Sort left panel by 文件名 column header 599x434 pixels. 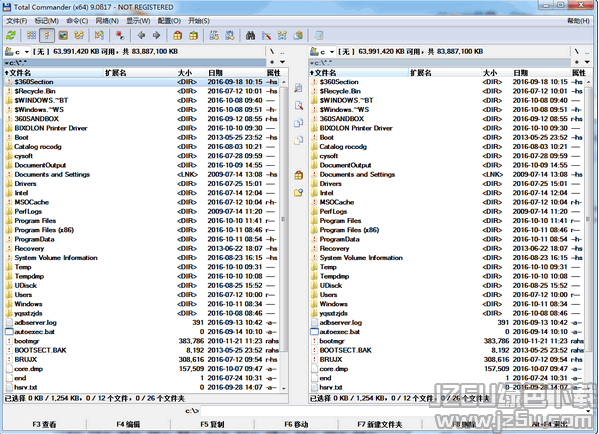click(x=53, y=73)
